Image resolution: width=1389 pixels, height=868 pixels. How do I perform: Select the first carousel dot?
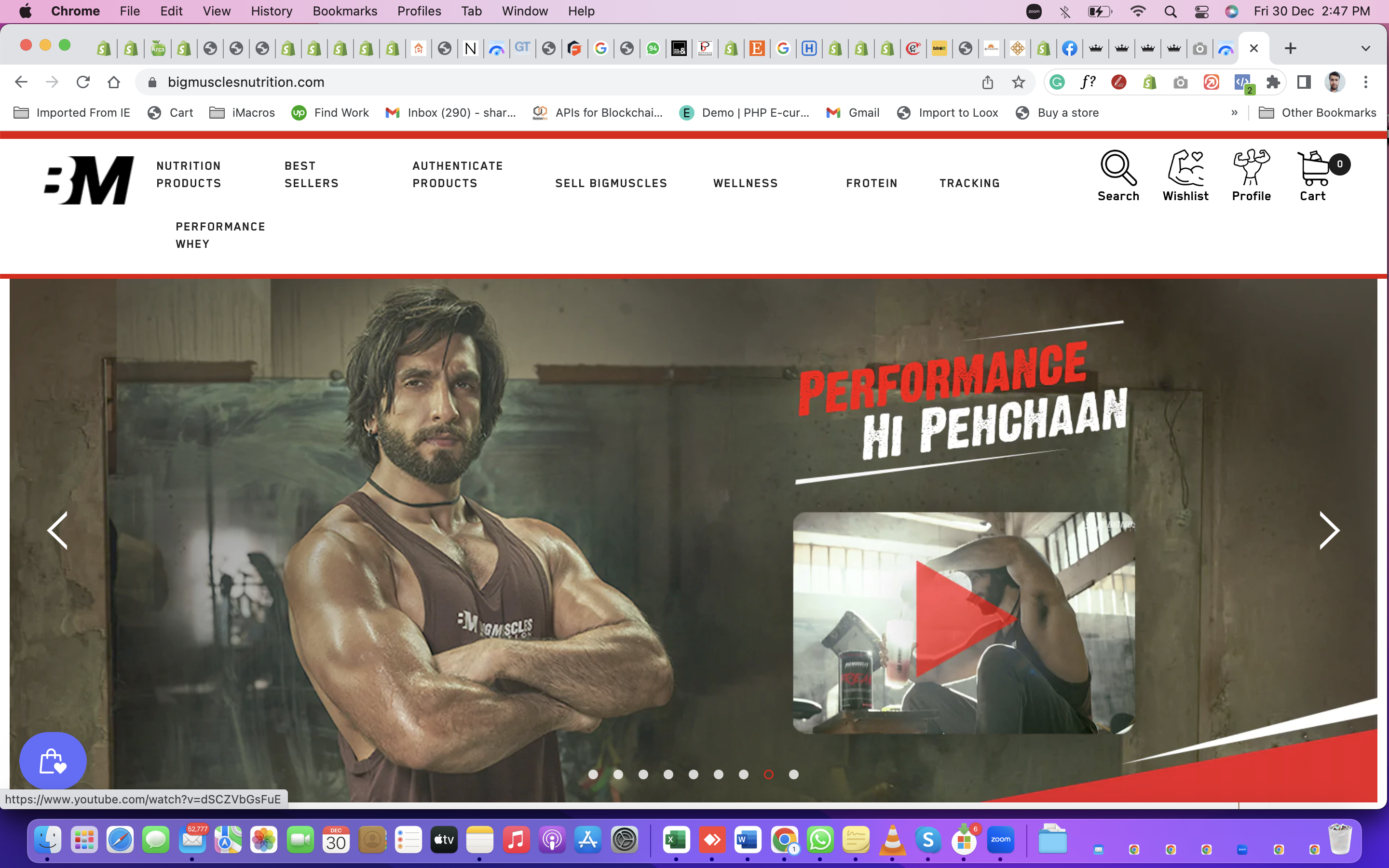593,774
